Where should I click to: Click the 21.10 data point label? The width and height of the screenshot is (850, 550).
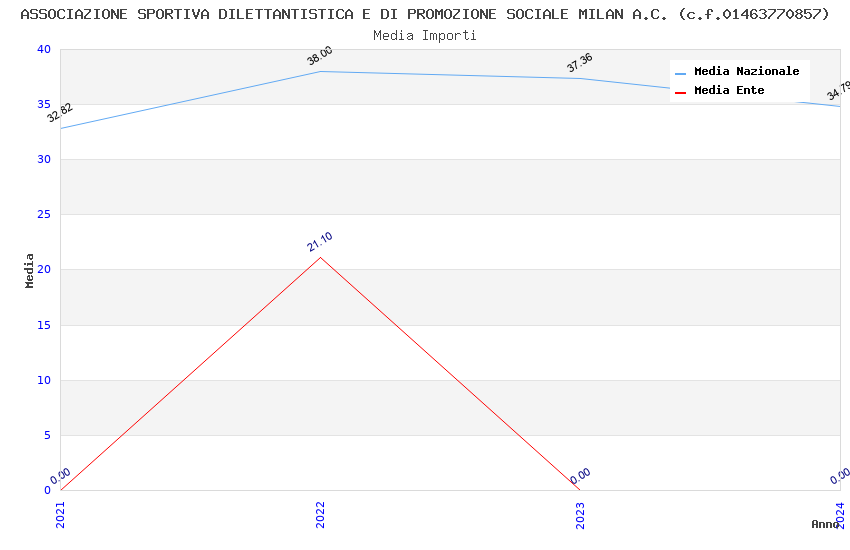(x=320, y=241)
